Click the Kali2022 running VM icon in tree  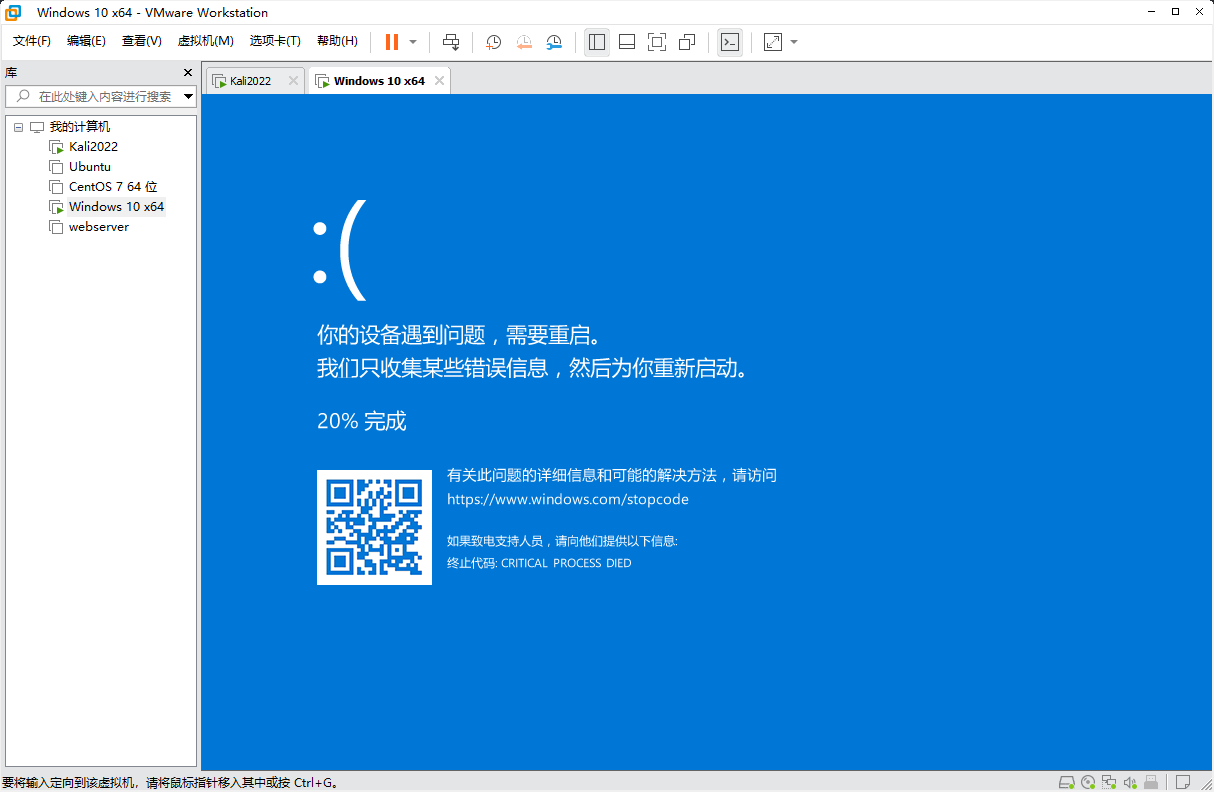[x=56, y=147]
